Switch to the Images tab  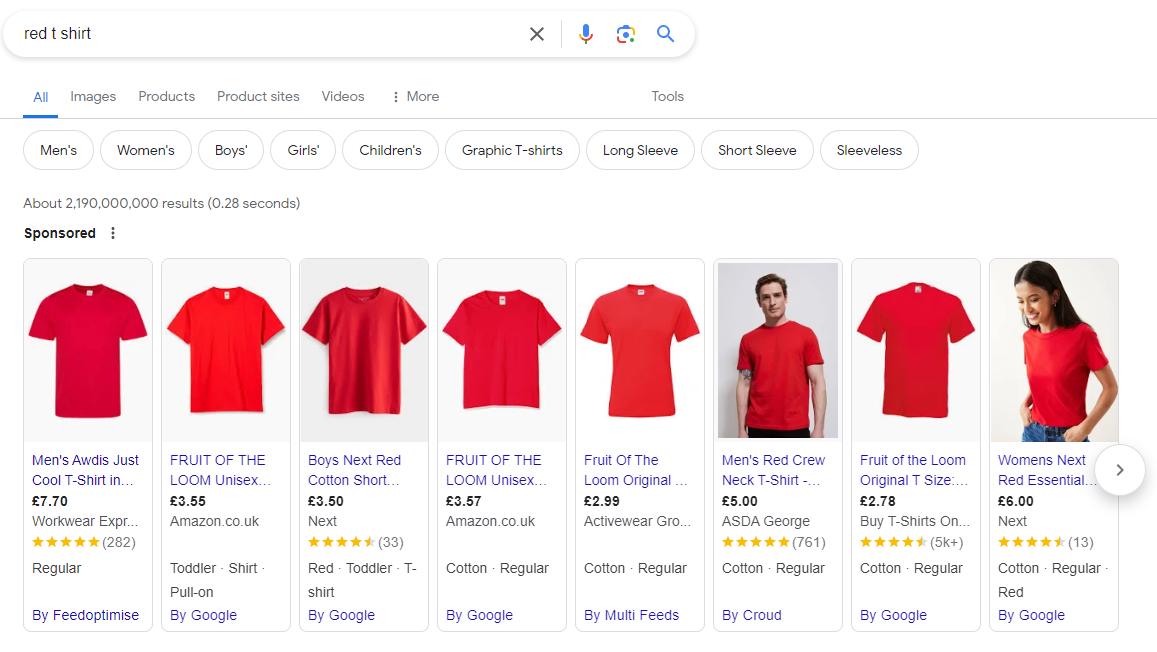tap(93, 97)
